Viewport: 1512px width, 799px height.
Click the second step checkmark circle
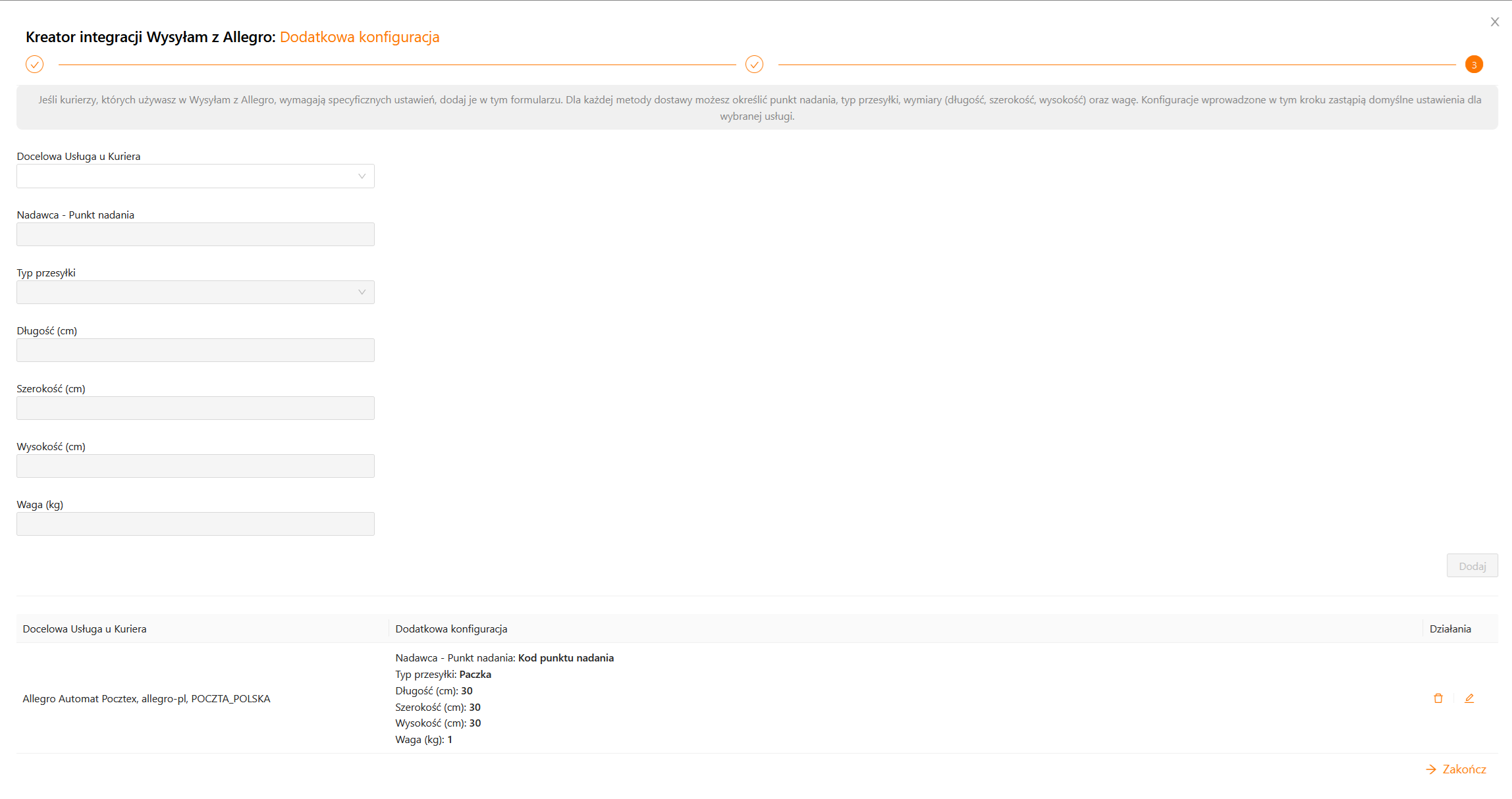click(754, 64)
